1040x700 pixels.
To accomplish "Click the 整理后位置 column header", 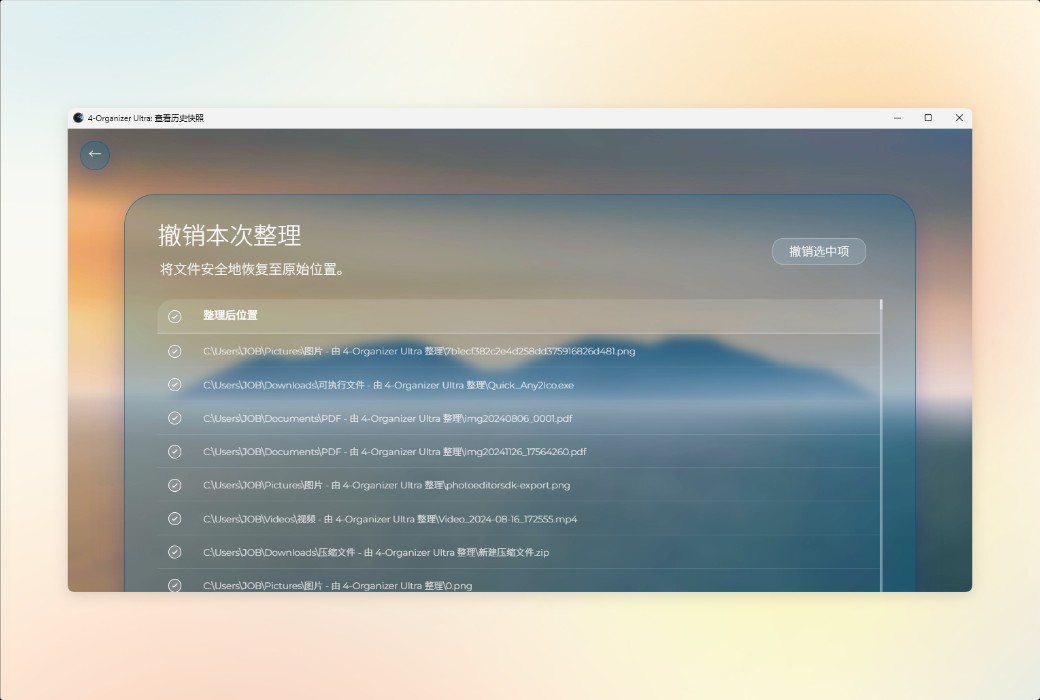I will point(230,316).
